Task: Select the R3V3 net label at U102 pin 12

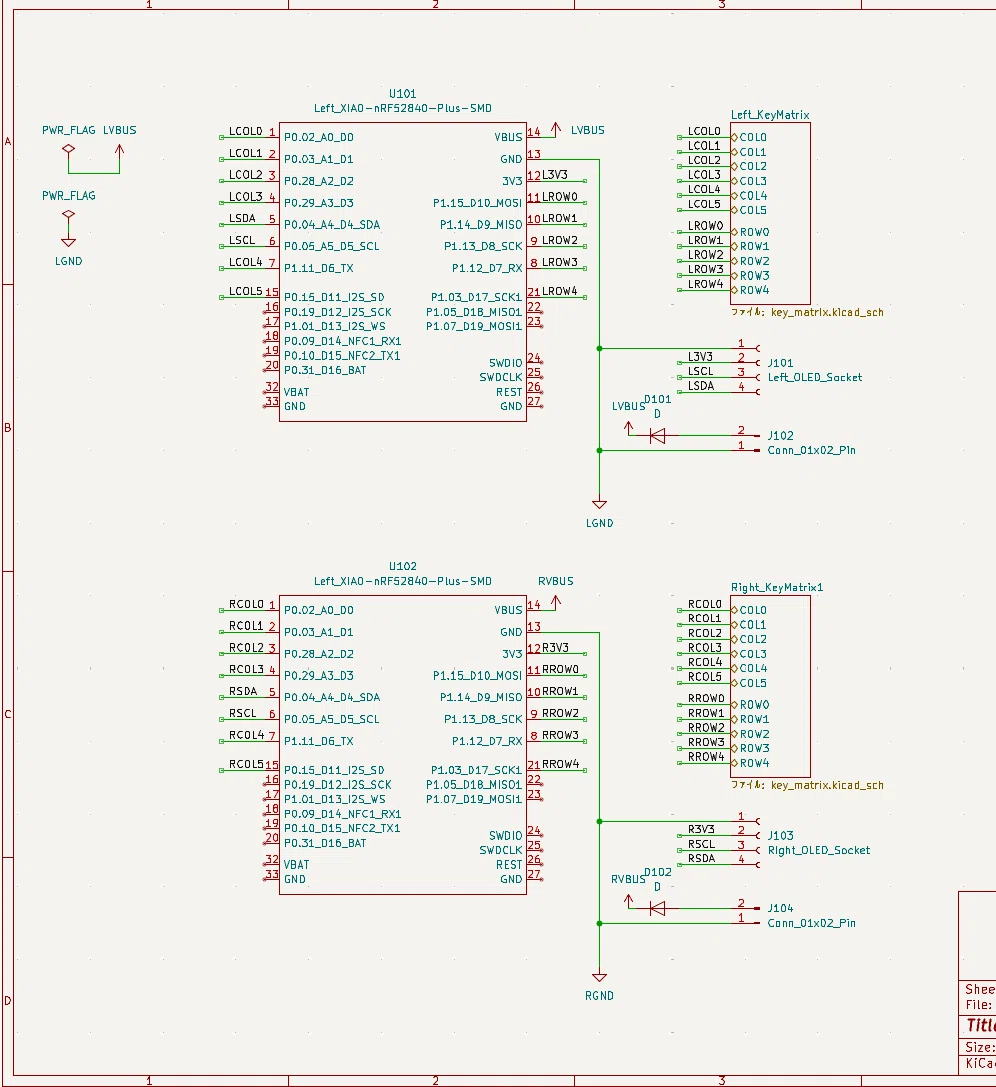Action: coord(556,648)
